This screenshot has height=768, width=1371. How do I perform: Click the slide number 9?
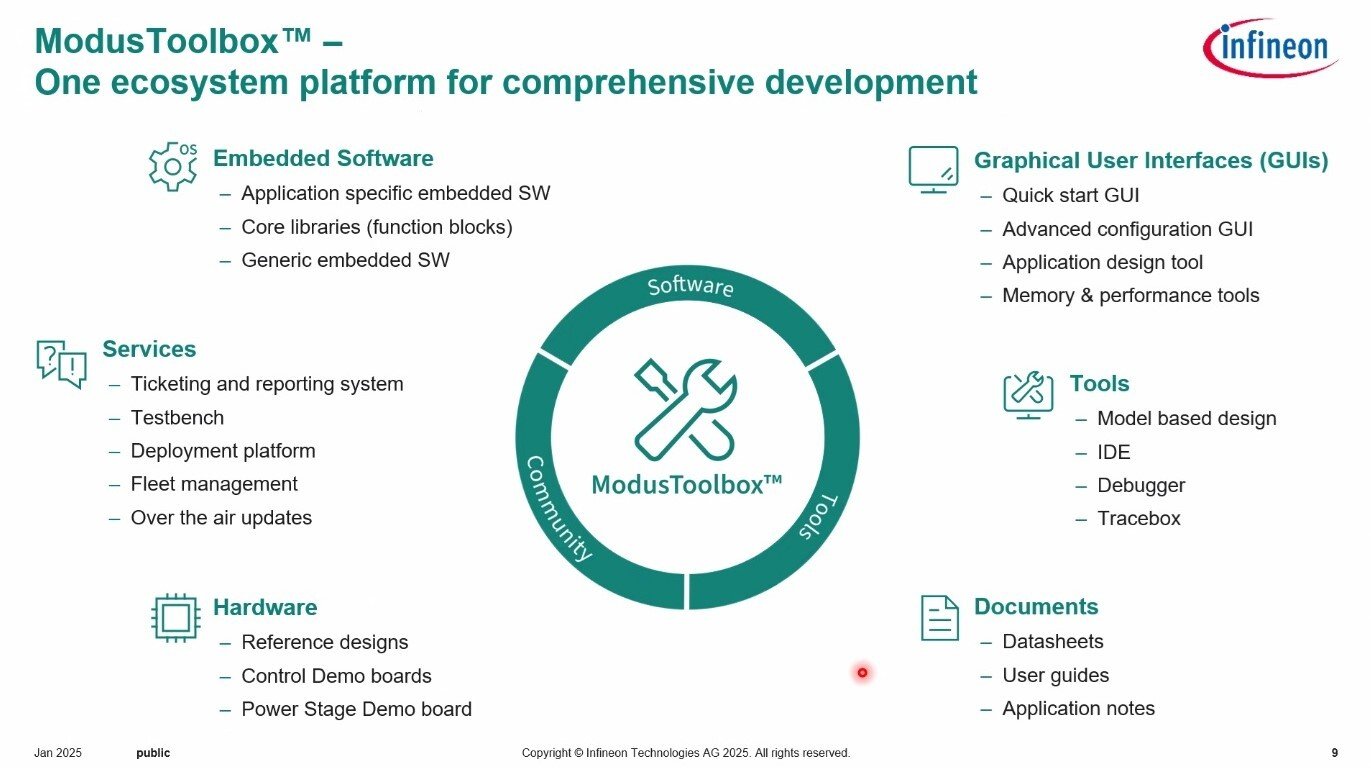click(x=1335, y=753)
